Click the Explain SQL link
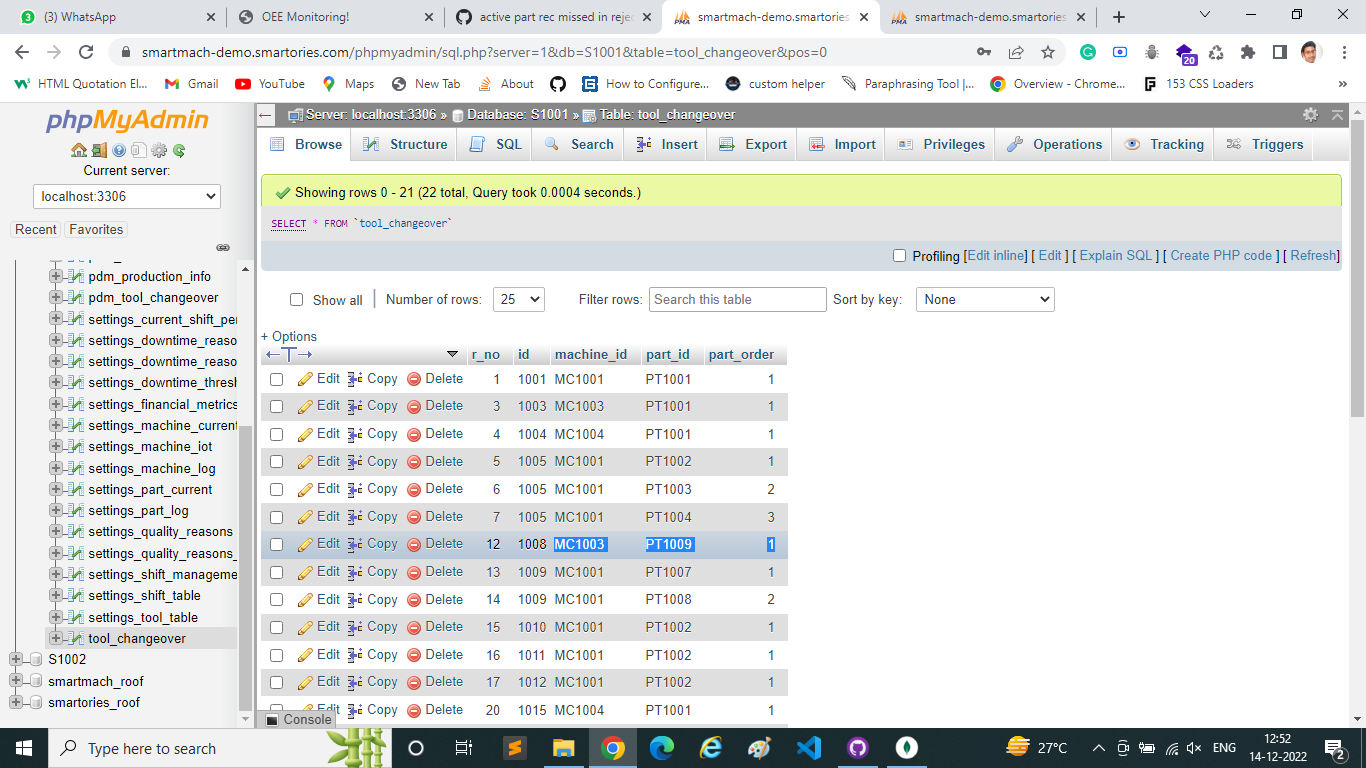 (x=1114, y=256)
